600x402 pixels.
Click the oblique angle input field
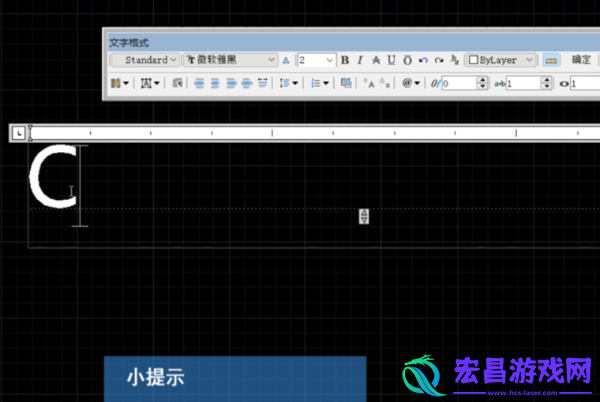460,83
